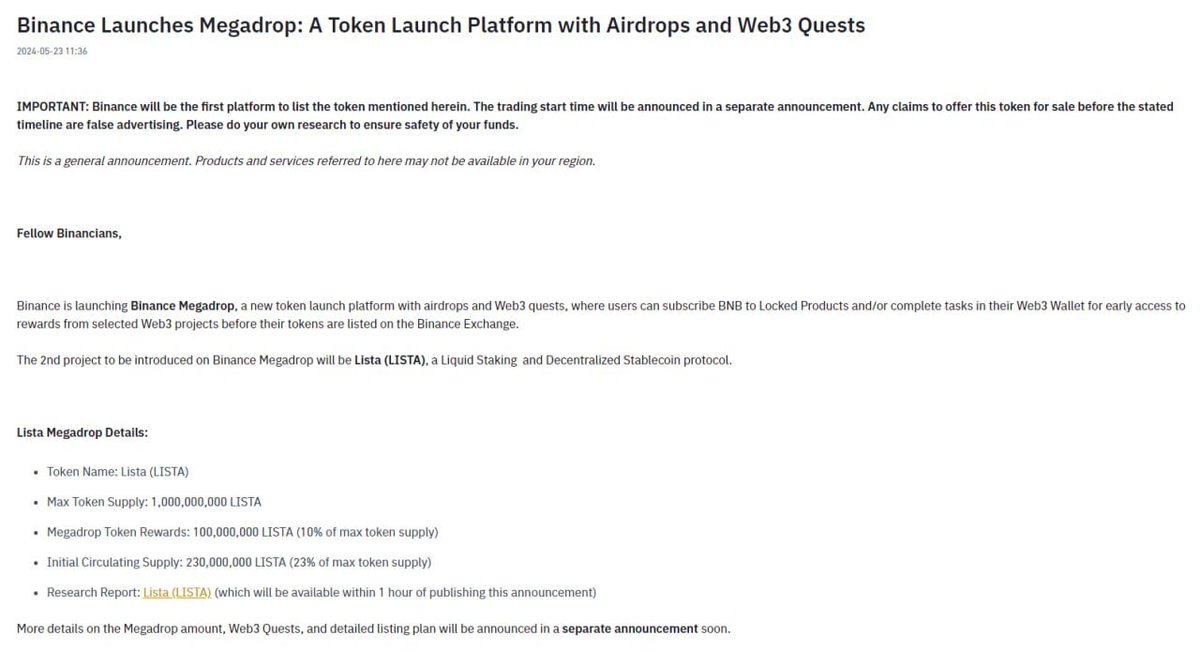This screenshot has width=1200, height=651.
Task: Click 'Max Token Supply: 1,000,000,000 LISTA' line
Action: point(154,501)
